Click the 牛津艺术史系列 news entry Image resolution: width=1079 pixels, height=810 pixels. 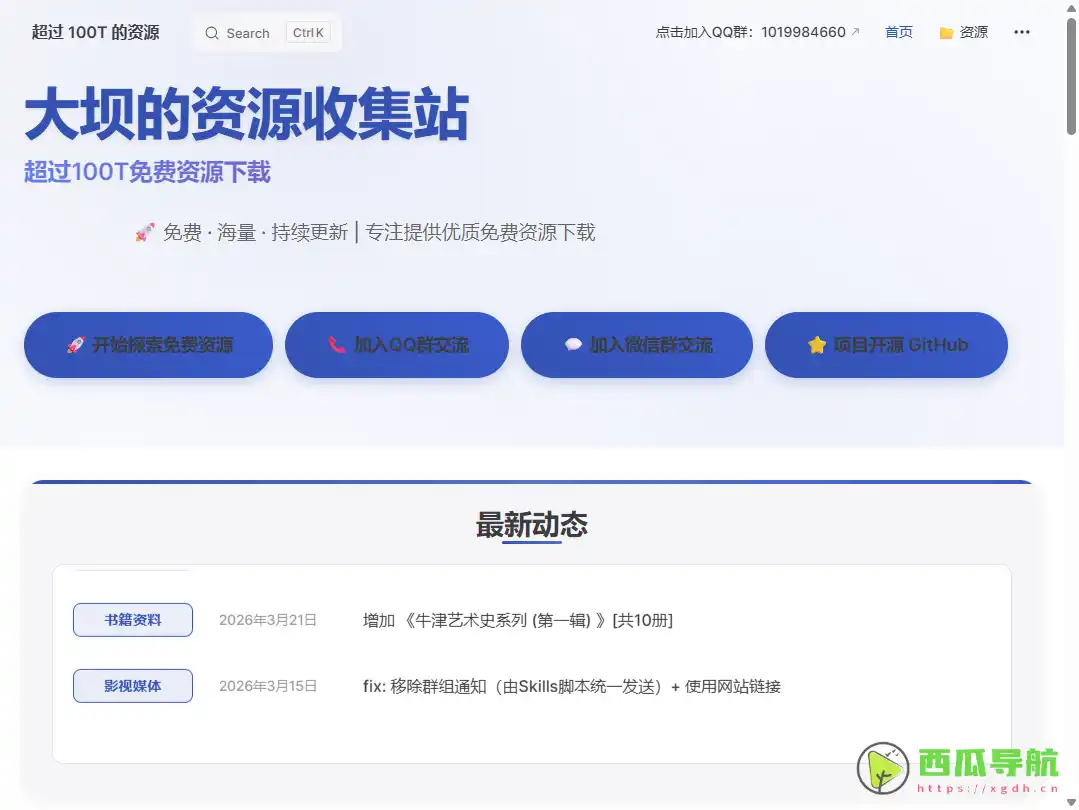(x=517, y=620)
